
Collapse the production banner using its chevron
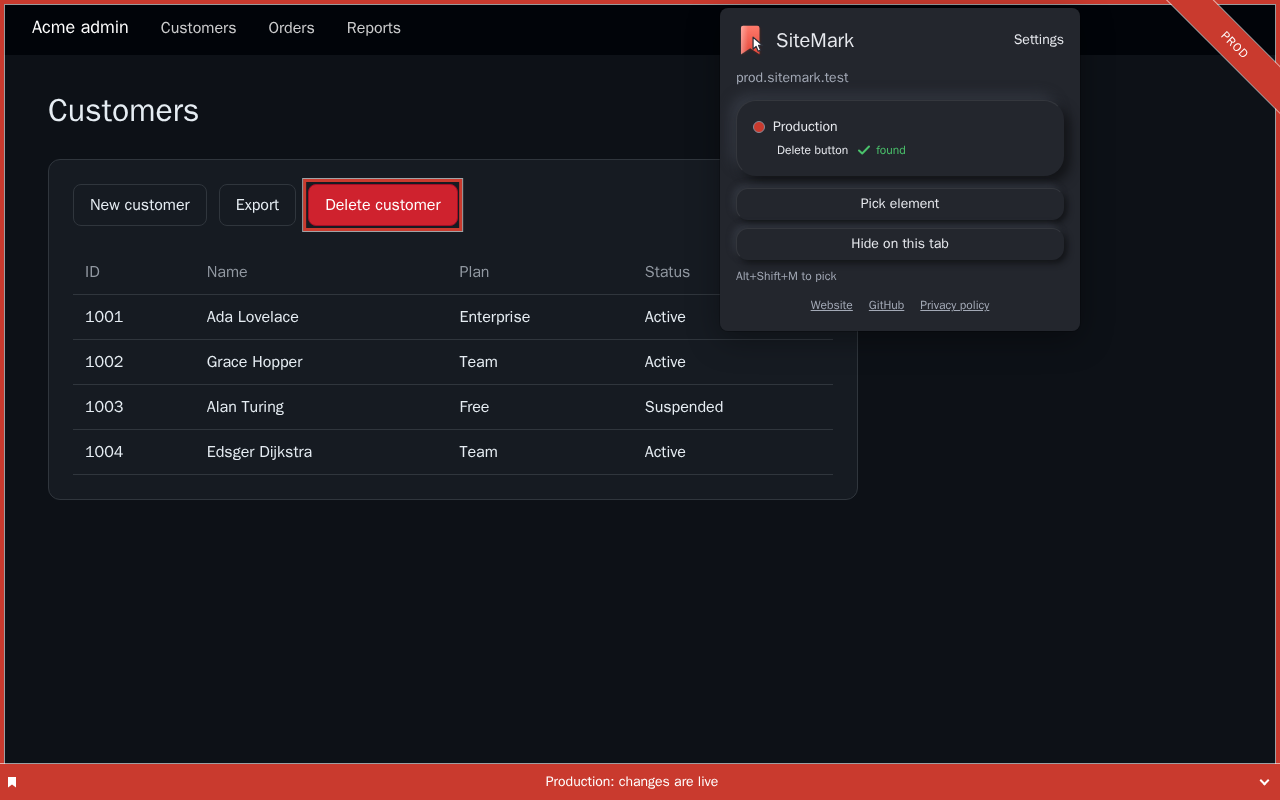(x=1265, y=782)
